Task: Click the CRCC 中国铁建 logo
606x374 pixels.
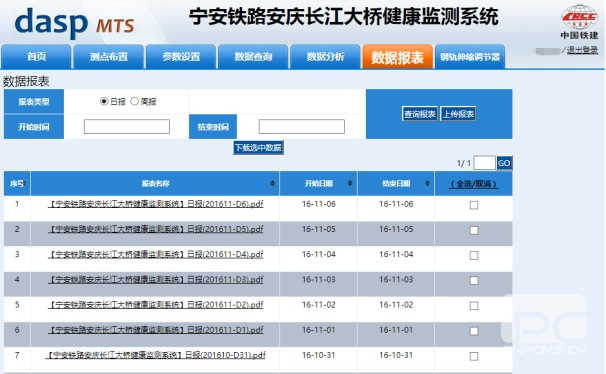Action: click(579, 22)
